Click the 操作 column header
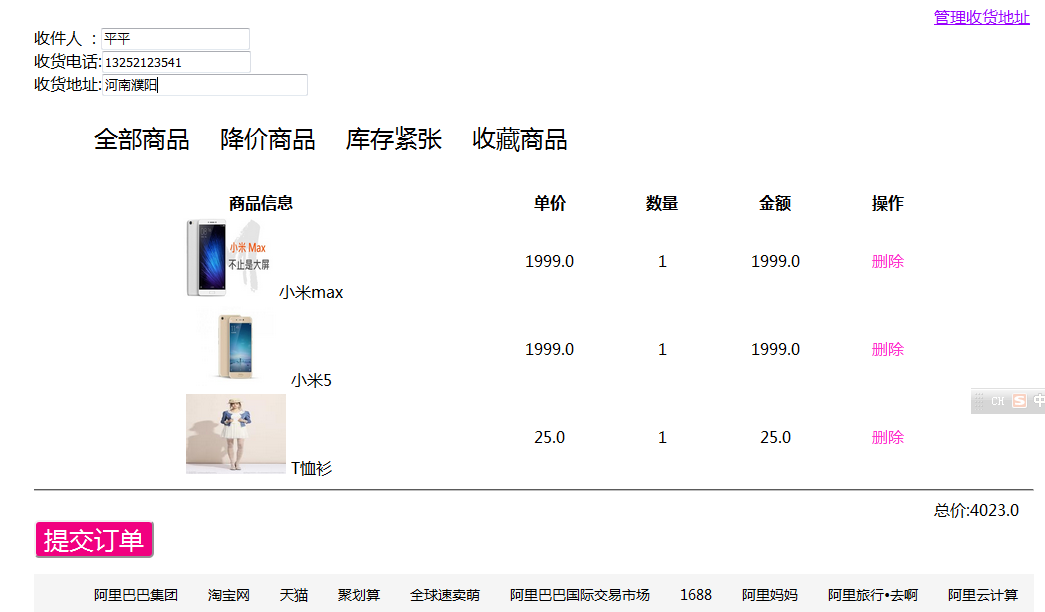The image size is (1045, 612). pos(887,203)
